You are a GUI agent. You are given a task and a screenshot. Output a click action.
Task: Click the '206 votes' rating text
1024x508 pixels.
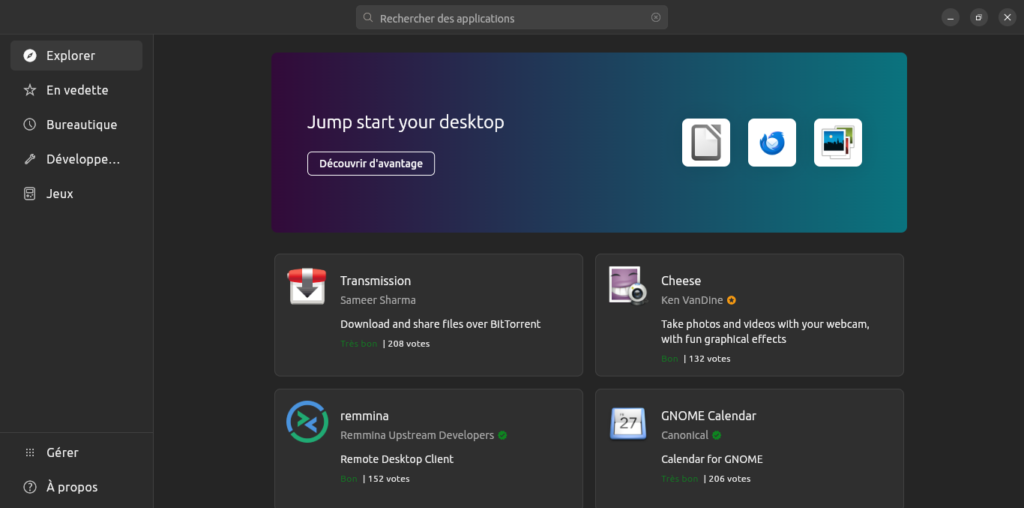click(x=729, y=479)
